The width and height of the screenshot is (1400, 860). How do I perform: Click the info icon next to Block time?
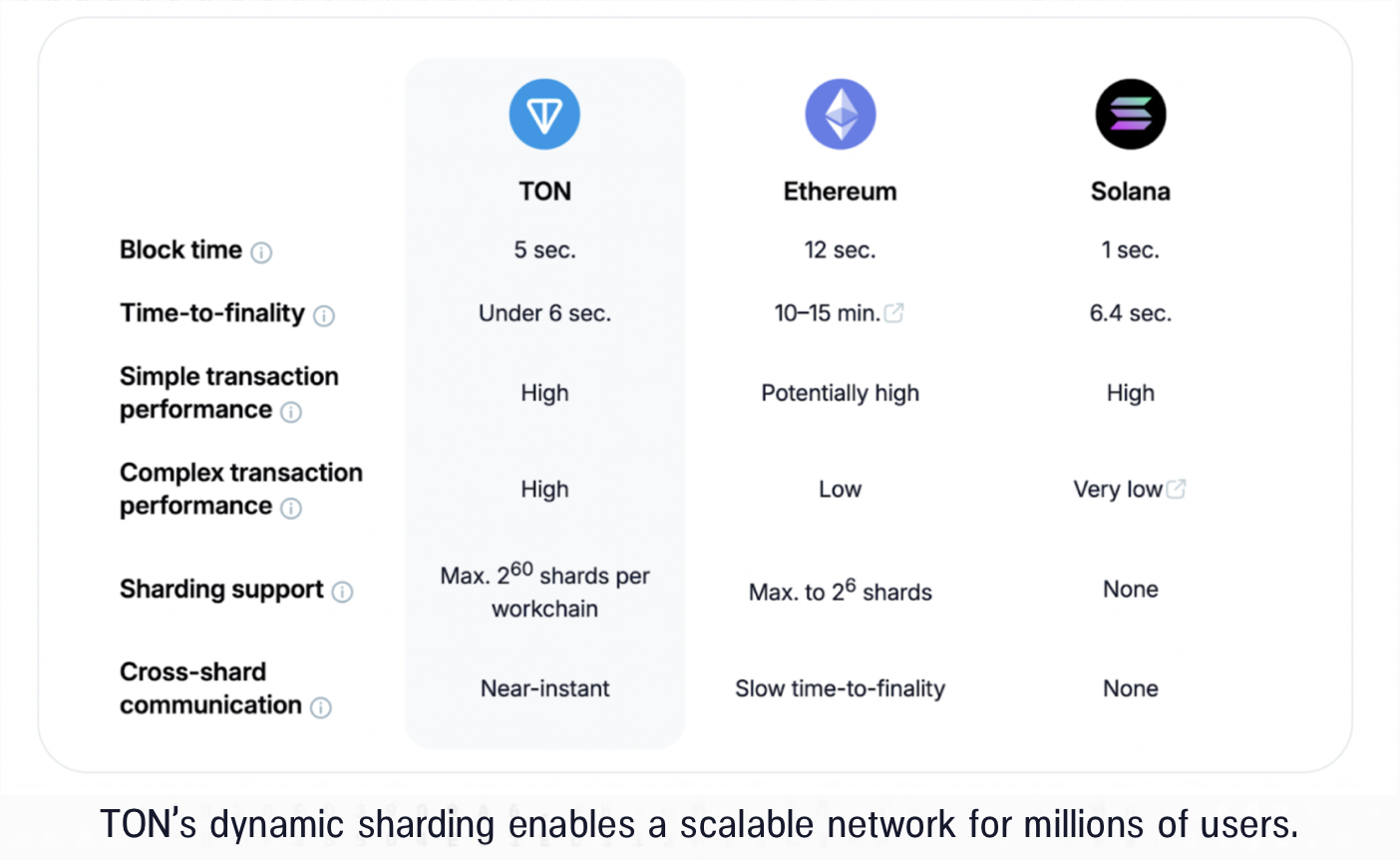261,252
